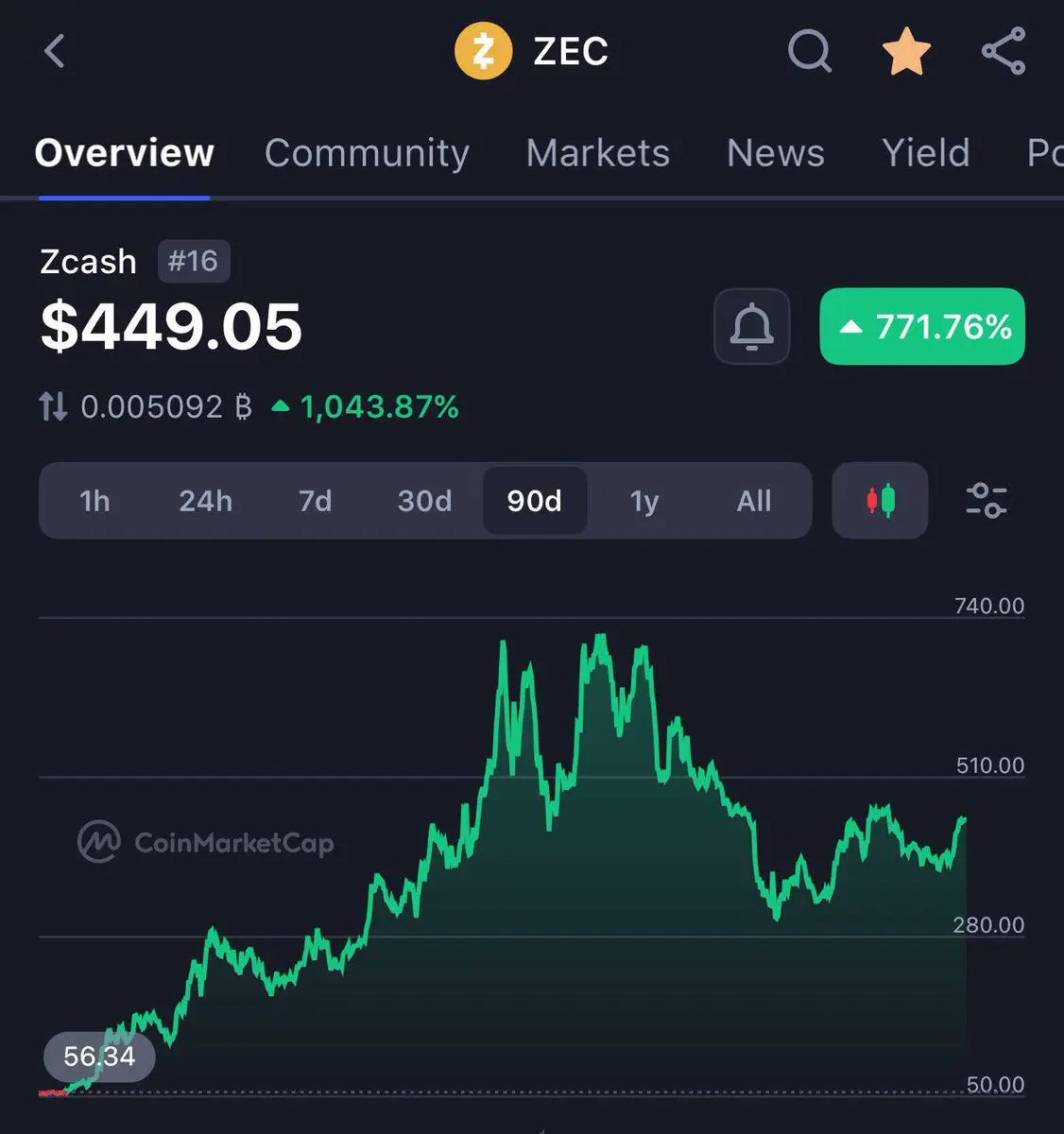This screenshot has width=1064, height=1134.
Task: Select the Overview tab
Action: [124, 153]
